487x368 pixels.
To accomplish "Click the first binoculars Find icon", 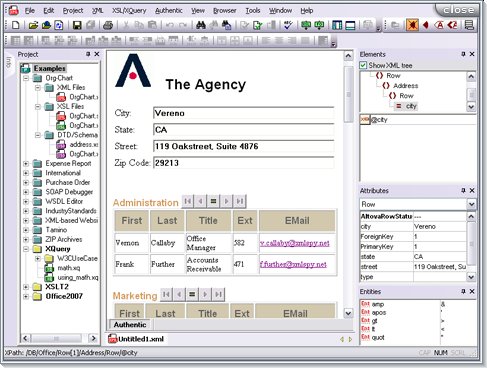I will click(x=201, y=25).
